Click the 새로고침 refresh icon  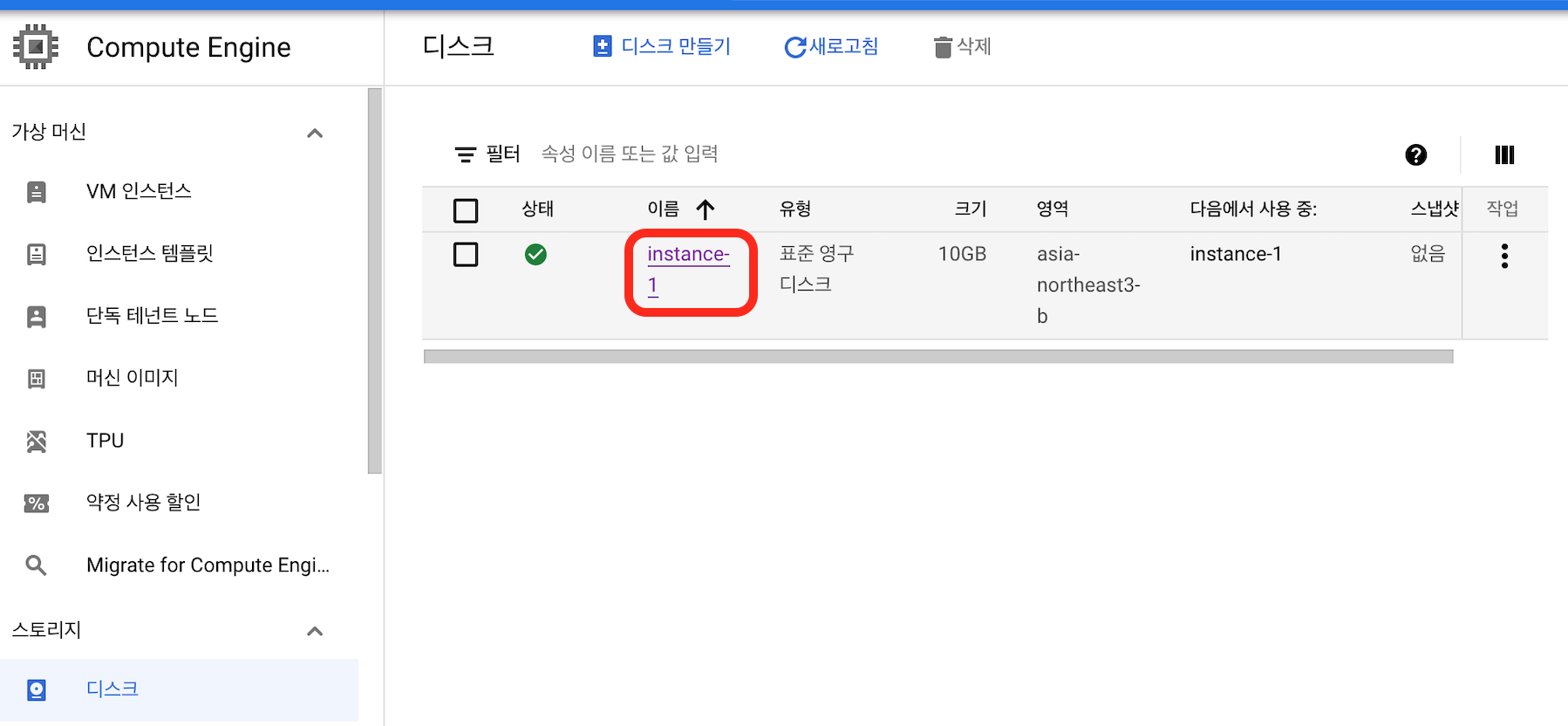[x=795, y=47]
